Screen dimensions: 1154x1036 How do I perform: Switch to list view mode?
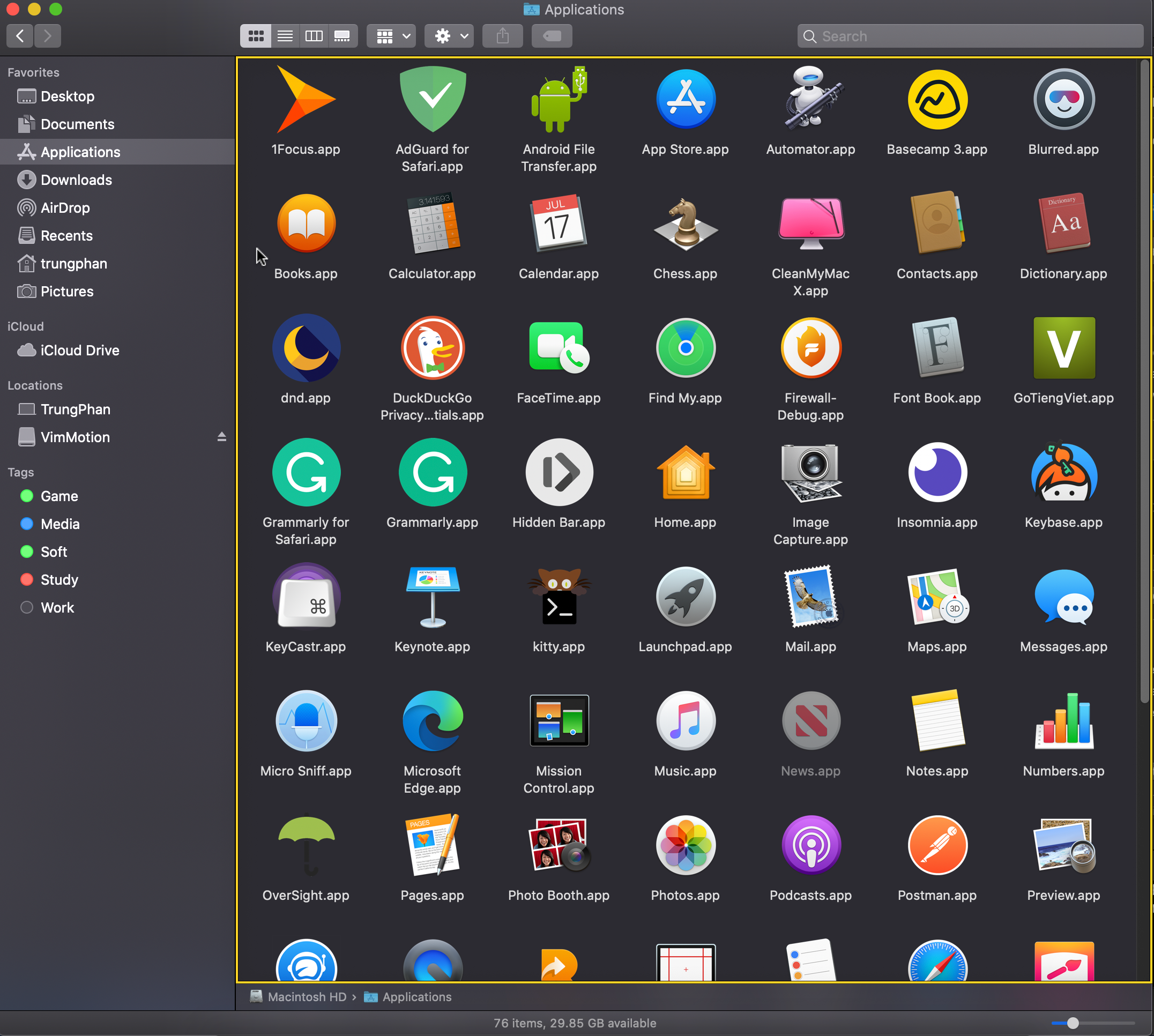click(x=285, y=36)
